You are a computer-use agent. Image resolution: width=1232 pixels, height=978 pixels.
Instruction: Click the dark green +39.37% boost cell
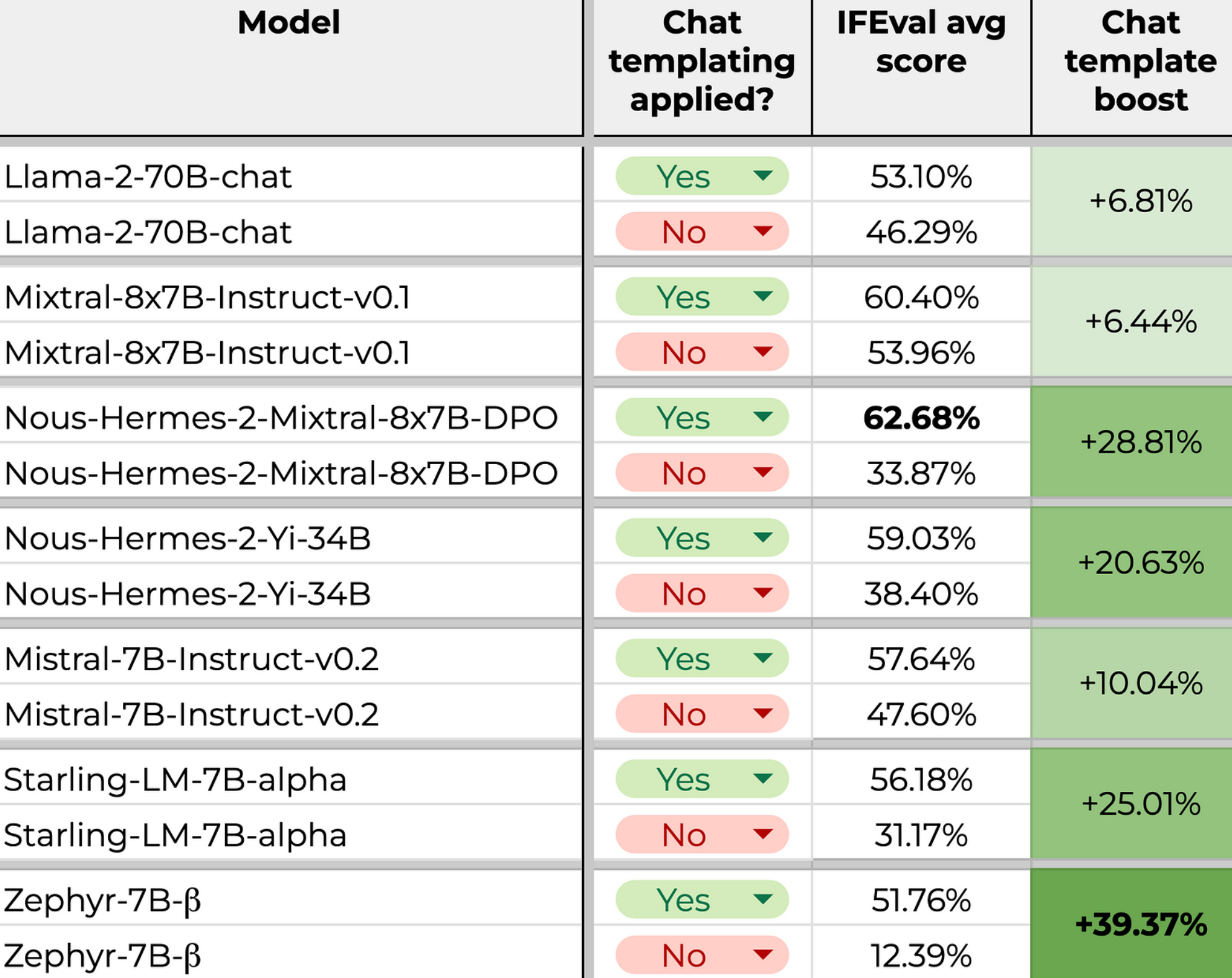point(1140,924)
